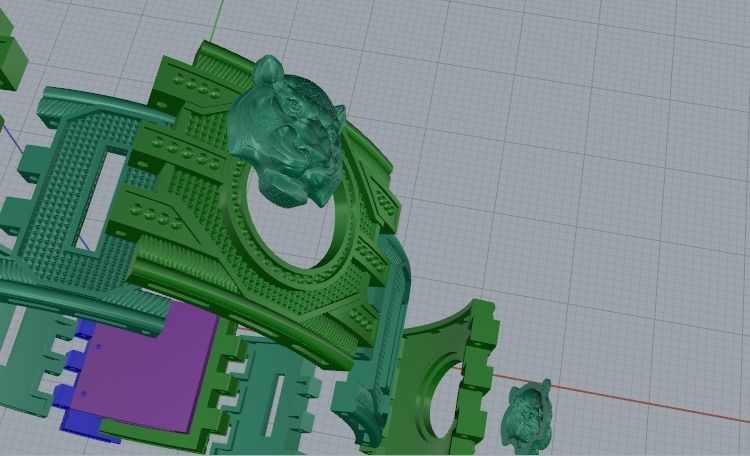Screen dimensions: 750x456
Task: Select the purple square plate
Action: click(143, 368)
